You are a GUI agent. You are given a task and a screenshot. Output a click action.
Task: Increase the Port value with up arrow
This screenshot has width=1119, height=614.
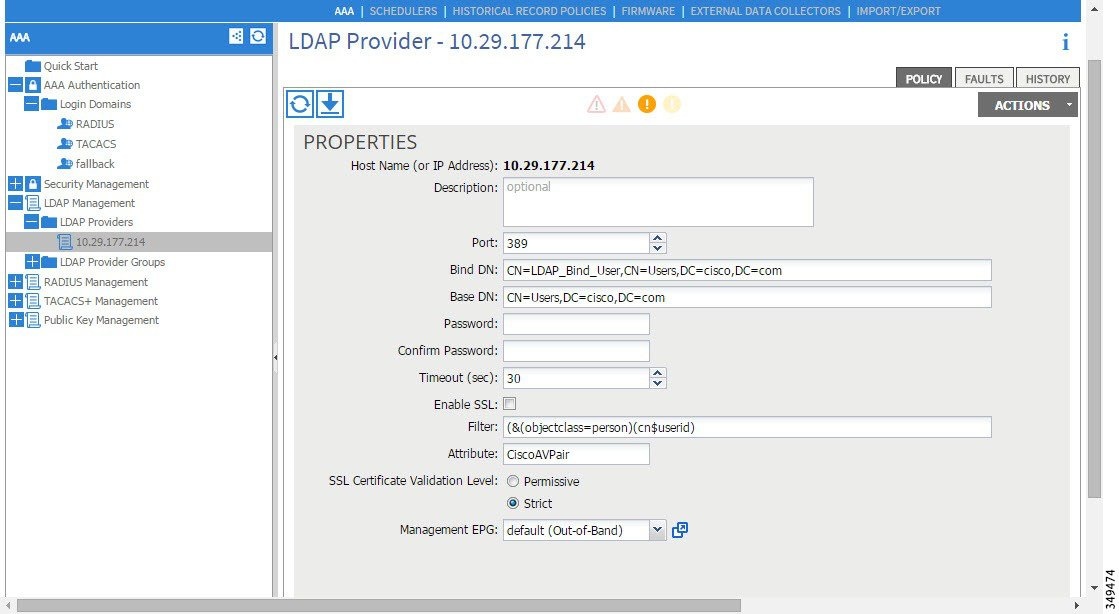tap(658, 238)
